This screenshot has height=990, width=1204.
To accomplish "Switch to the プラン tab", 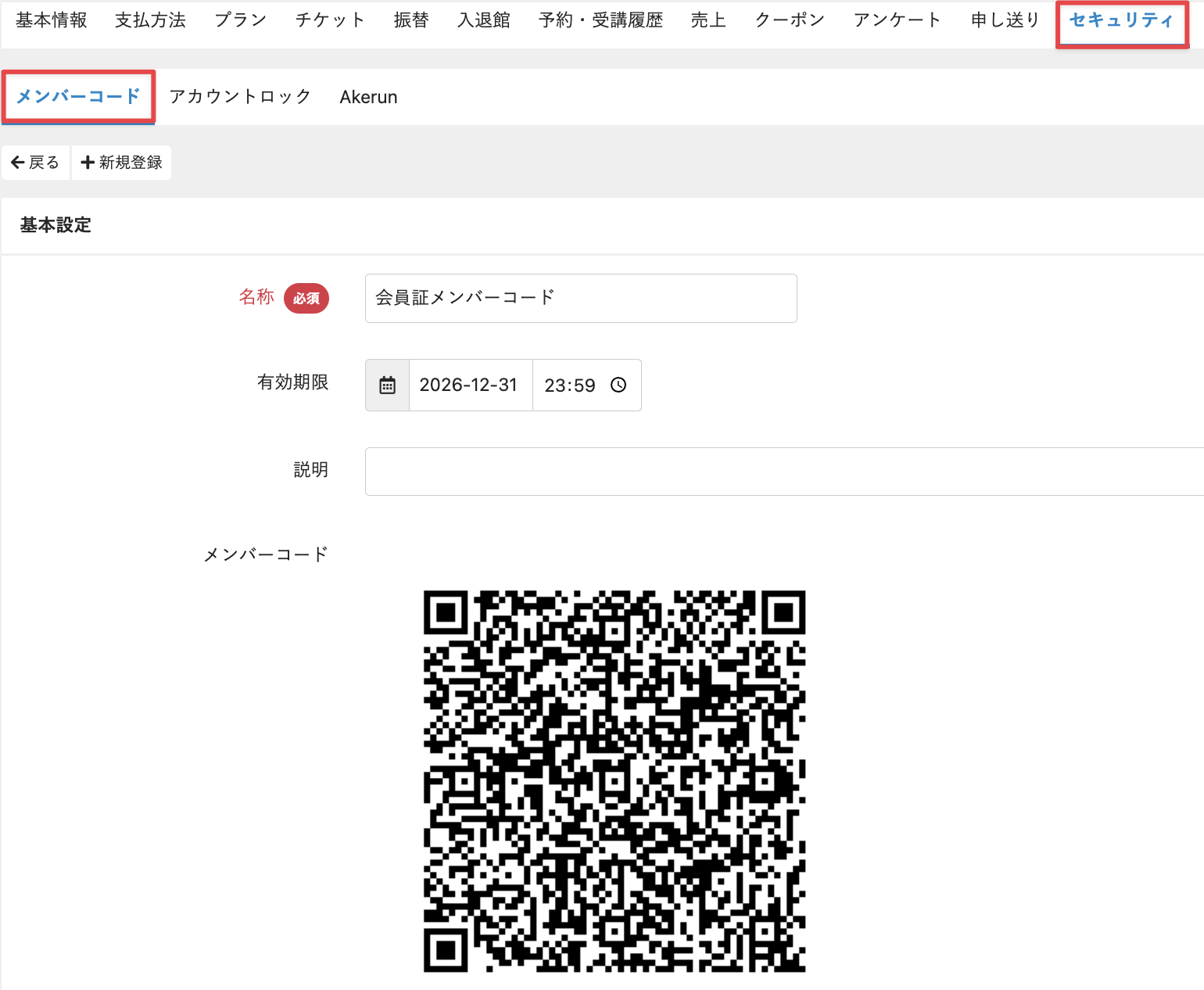I will tap(241, 20).
